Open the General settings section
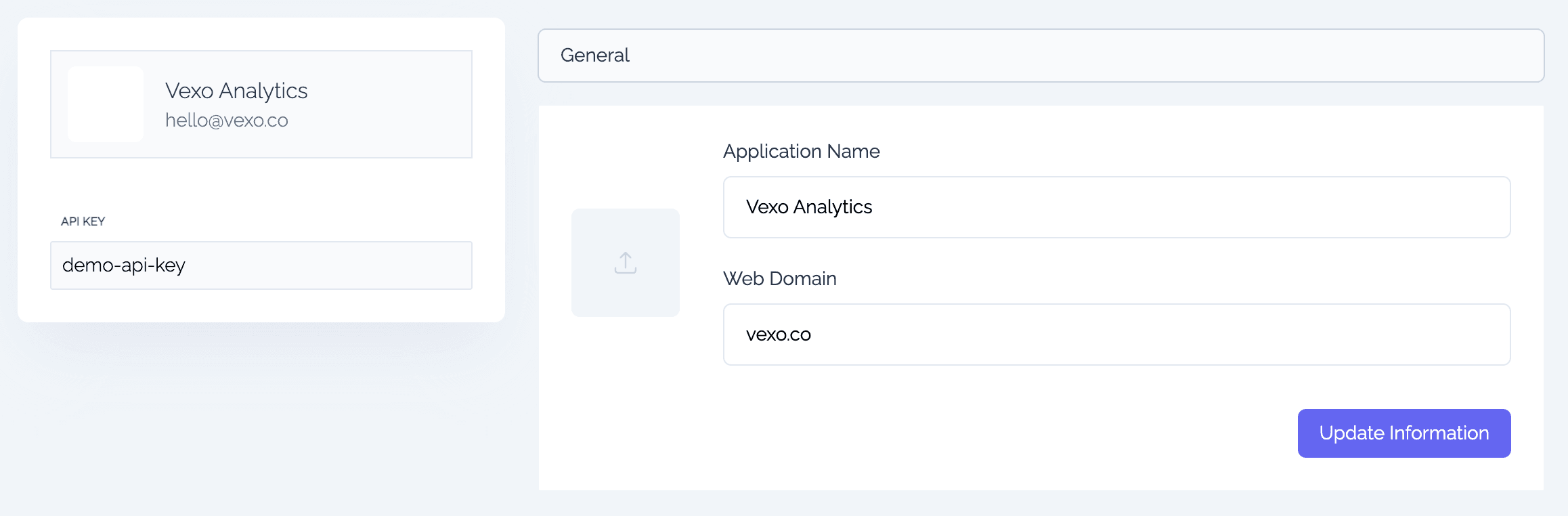The height and width of the screenshot is (516, 1568). click(595, 56)
